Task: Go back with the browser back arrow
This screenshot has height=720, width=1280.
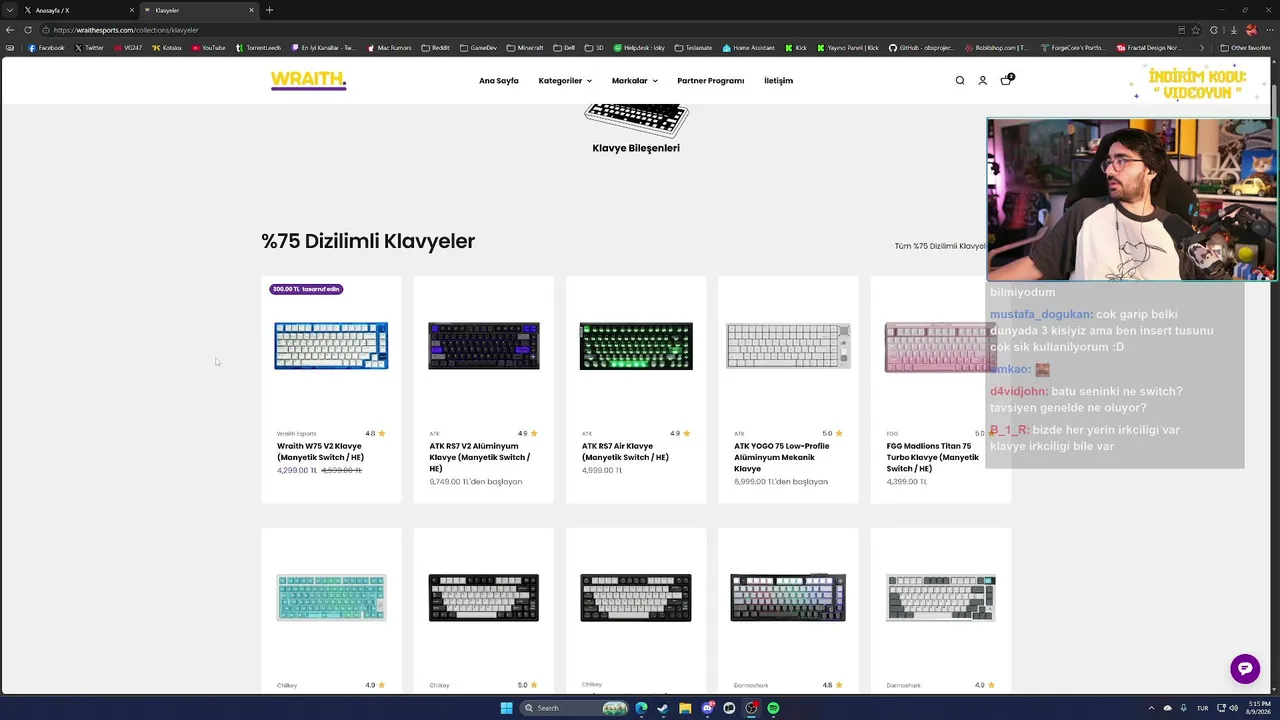Action: (10, 30)
